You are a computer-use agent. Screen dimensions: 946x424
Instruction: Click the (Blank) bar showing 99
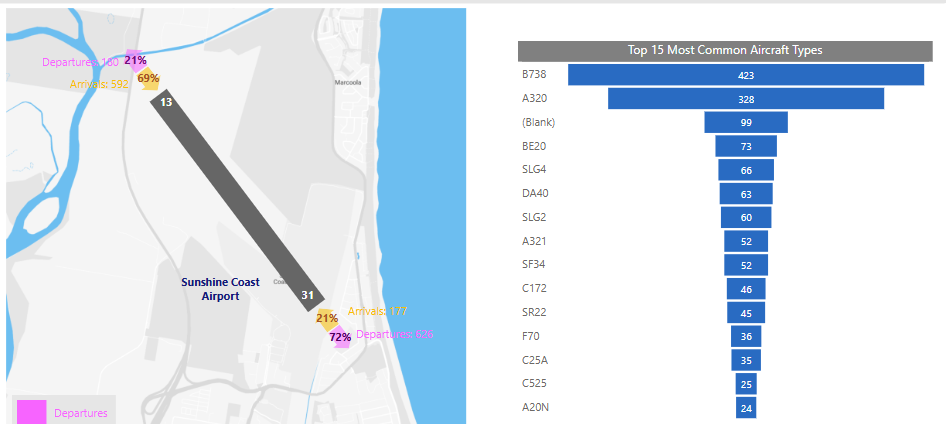point(745,122)
